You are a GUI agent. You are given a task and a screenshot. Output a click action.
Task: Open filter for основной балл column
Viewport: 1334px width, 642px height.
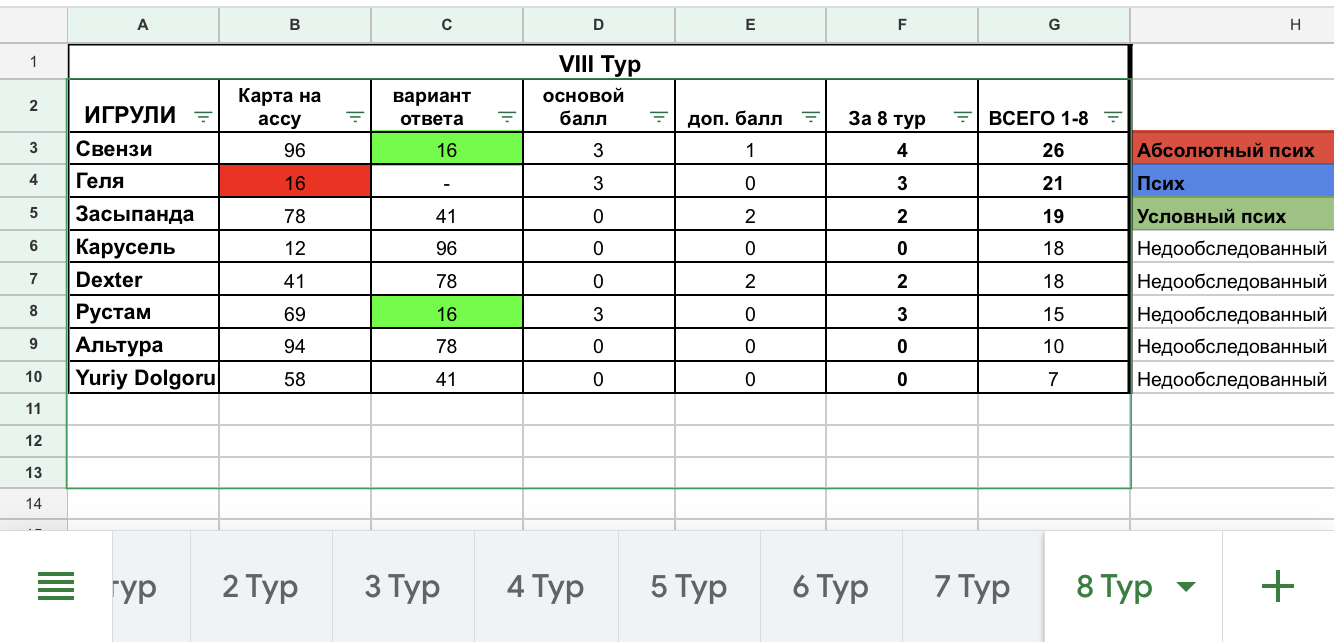click(x=659, y=117)
